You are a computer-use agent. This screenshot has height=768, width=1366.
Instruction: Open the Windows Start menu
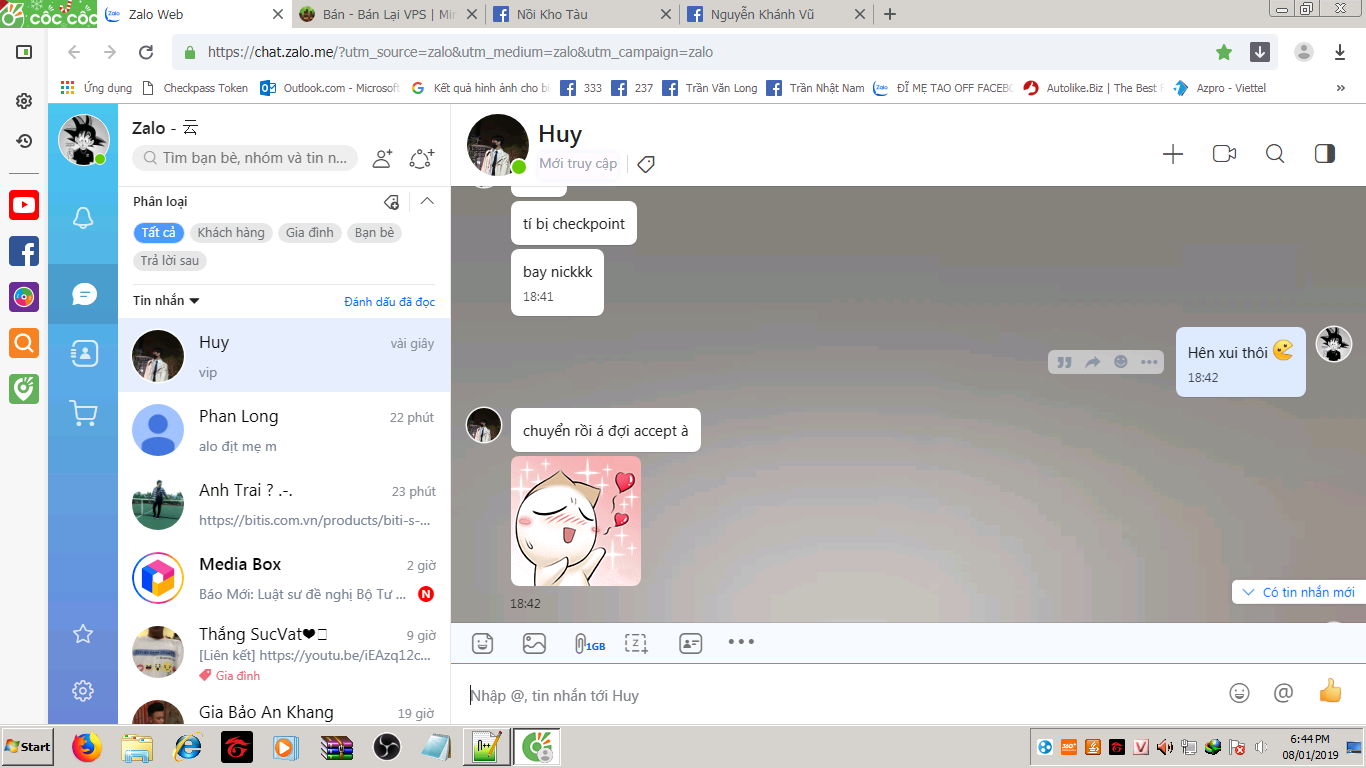(28, 746)
